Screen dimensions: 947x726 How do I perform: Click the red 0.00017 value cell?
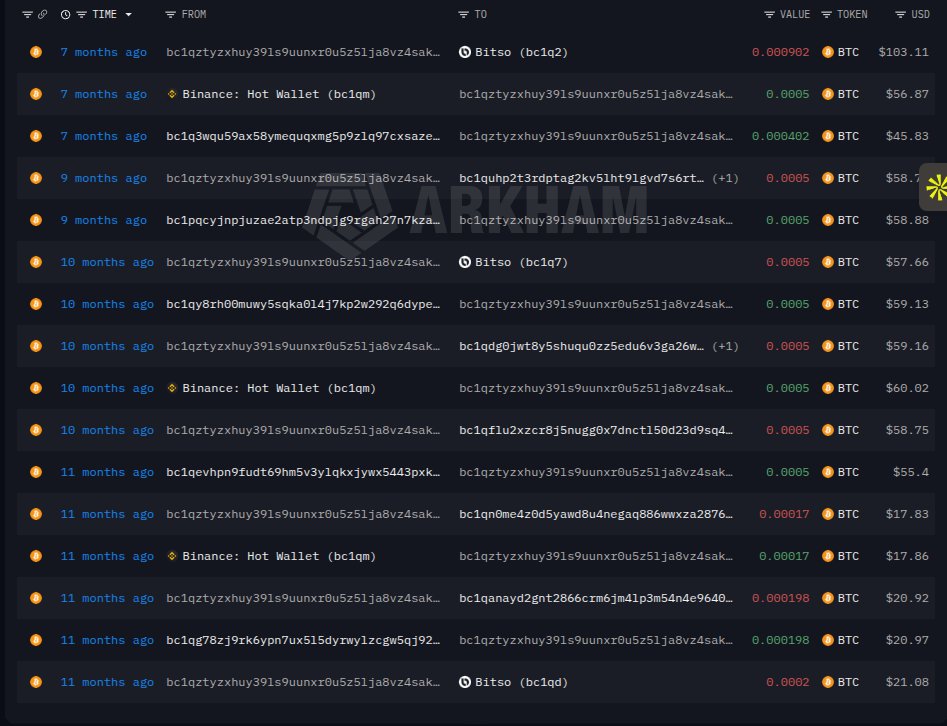(784, 514)
